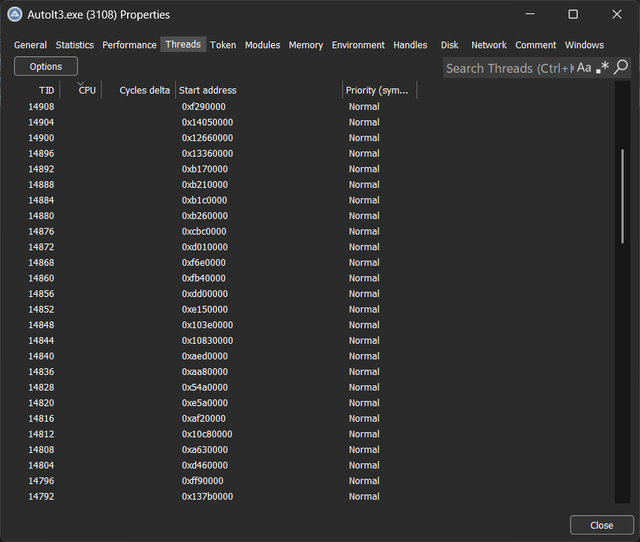640x542 pixels.
Task: Click start address 0xb260000
Action: [x=204, y=215]
